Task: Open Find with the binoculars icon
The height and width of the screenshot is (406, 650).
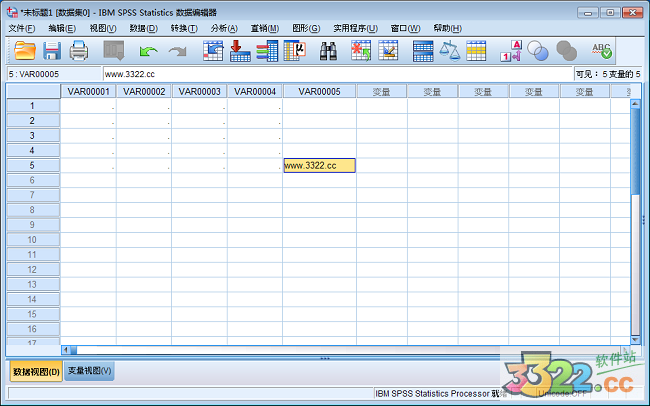Action: [328, 50]
